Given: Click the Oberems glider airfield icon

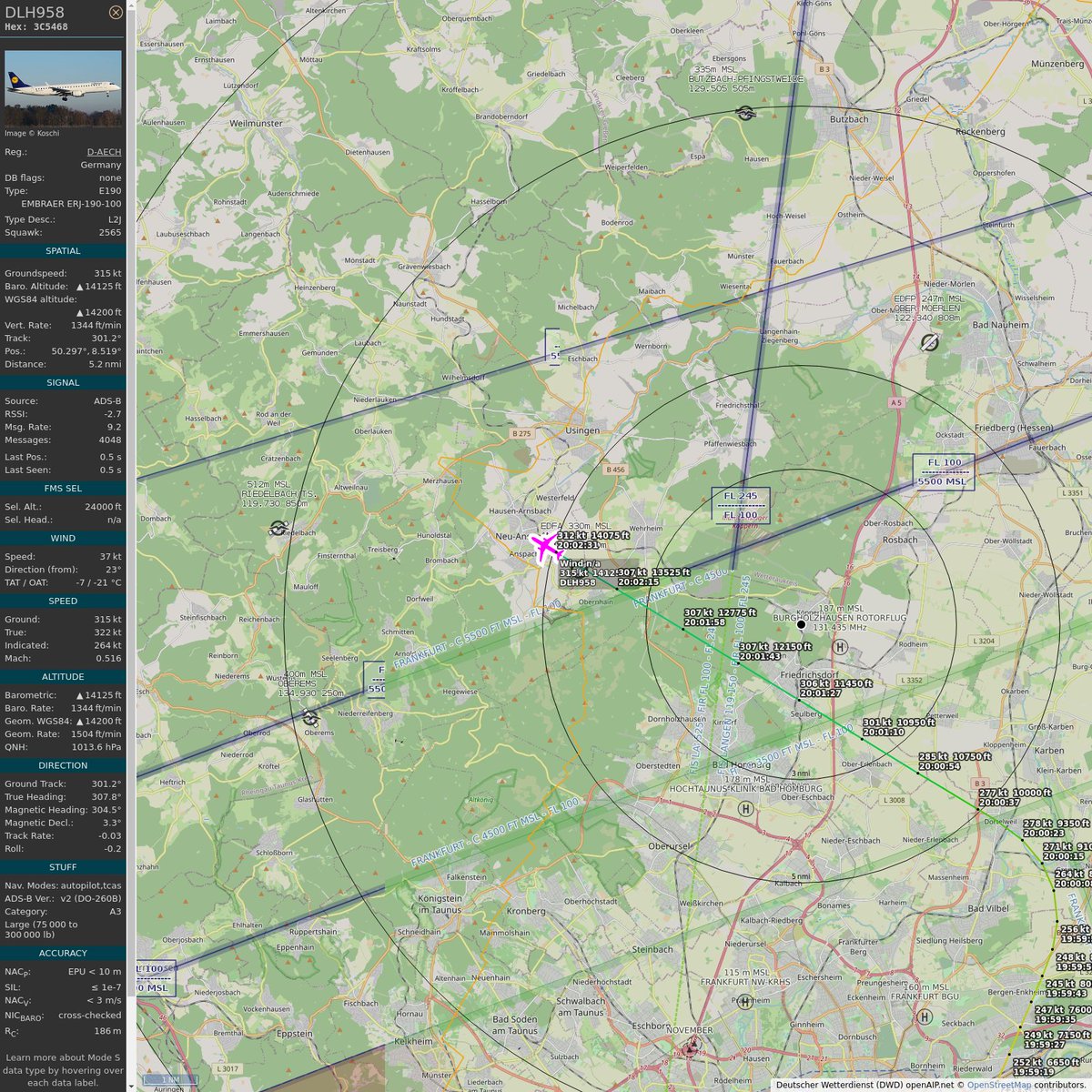Looking at the screenshot, I should click(x=311, y=719).
